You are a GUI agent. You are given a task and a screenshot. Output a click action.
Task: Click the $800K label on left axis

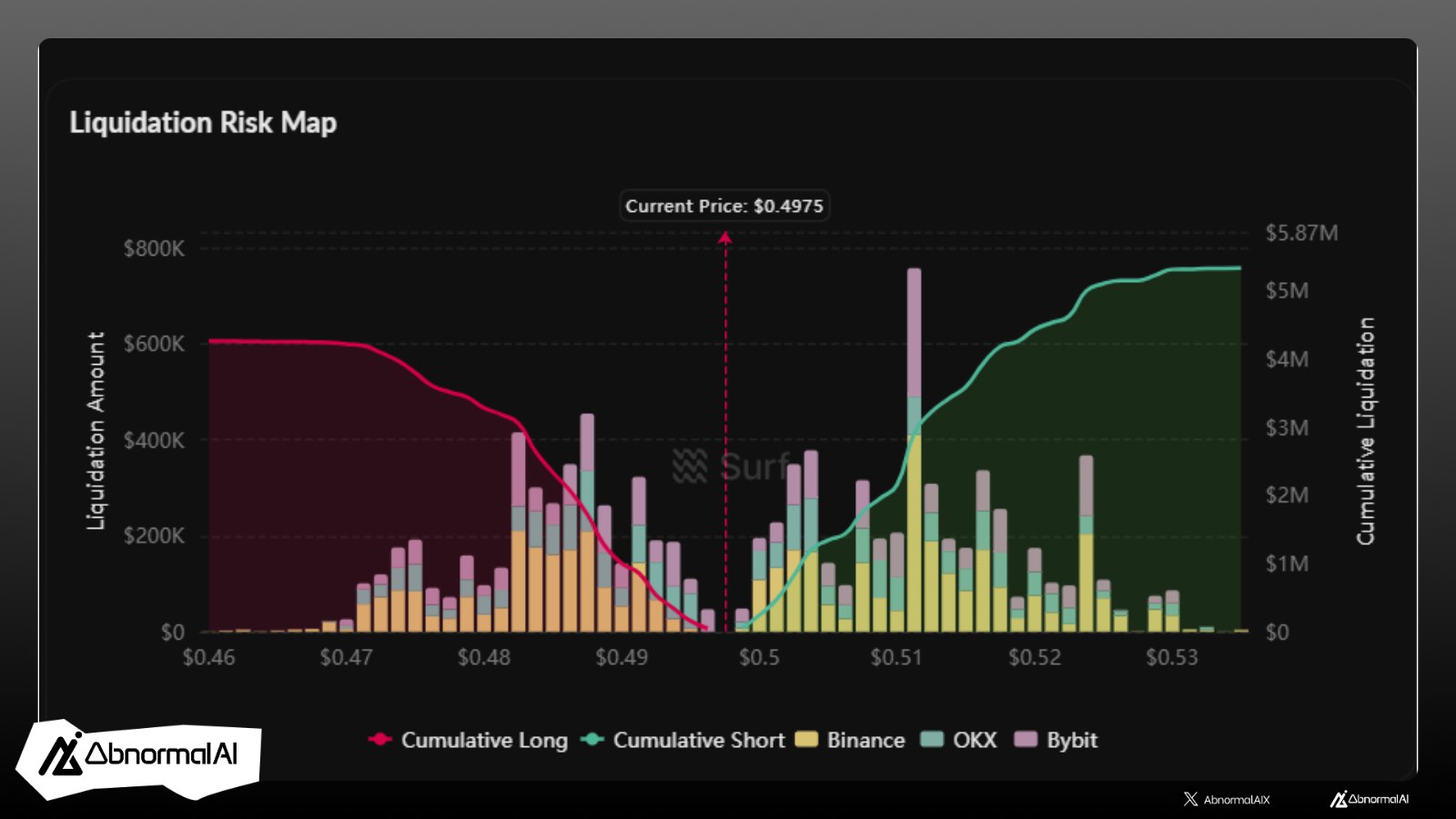[x=154, y=248]
